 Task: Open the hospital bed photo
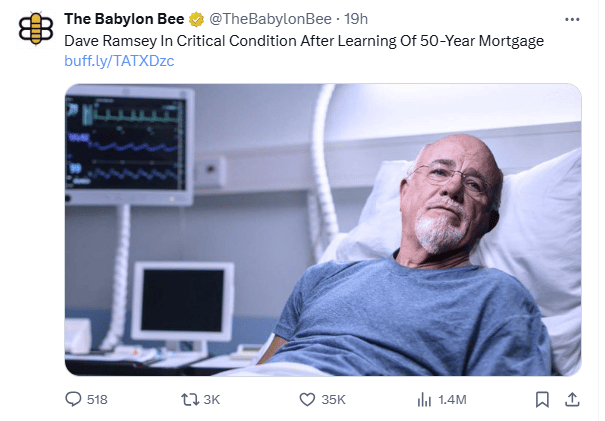322,230
